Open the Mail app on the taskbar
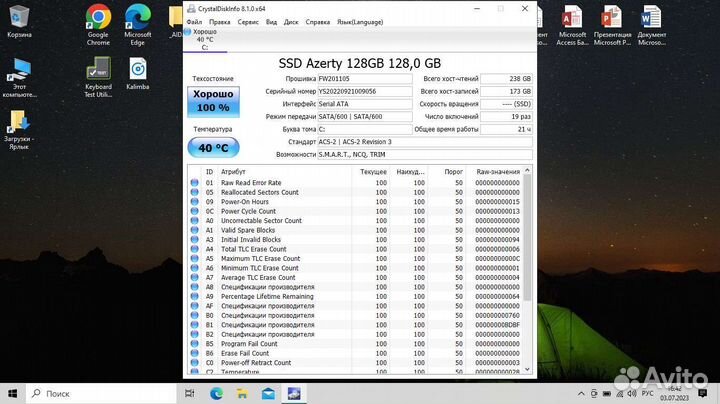This screenshot has height=404, width=720. click(268, 393)
